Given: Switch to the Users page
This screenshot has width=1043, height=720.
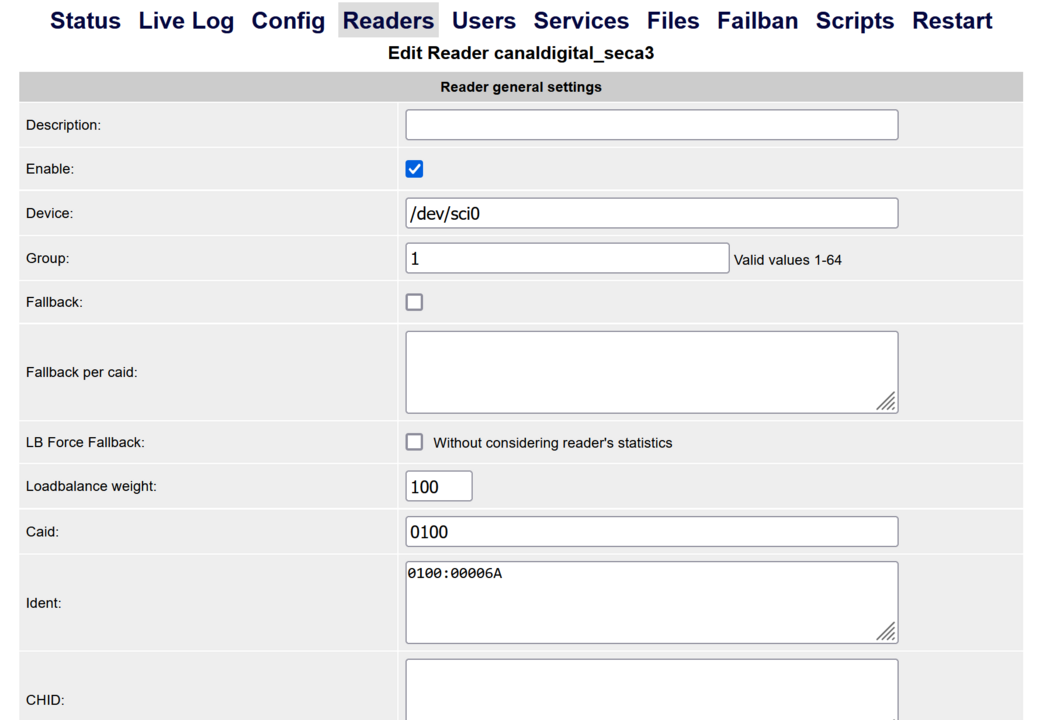Looking at the screenshot, I should [x=483, y=21].
